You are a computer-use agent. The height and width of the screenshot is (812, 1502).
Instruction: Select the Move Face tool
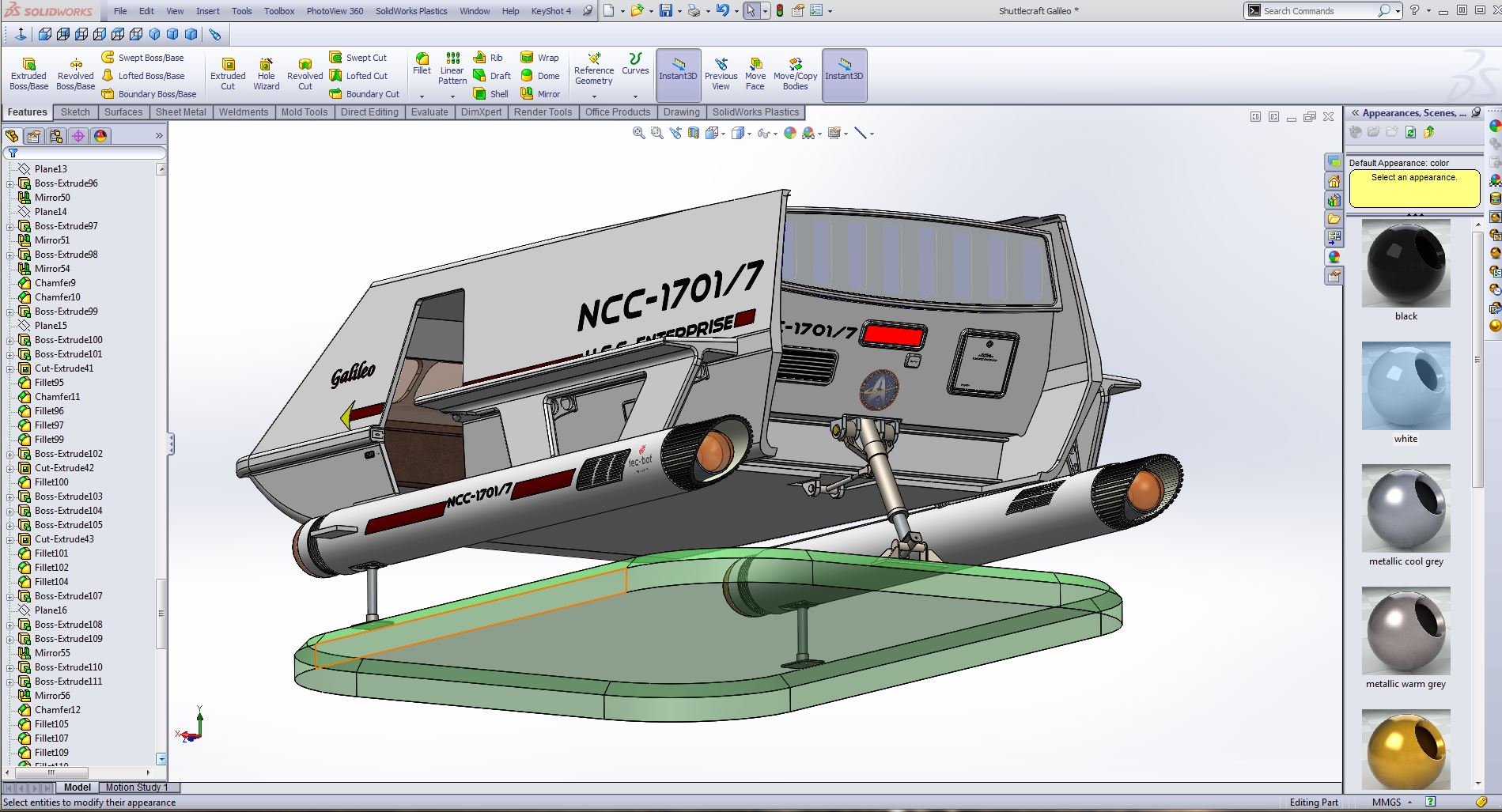755,74
